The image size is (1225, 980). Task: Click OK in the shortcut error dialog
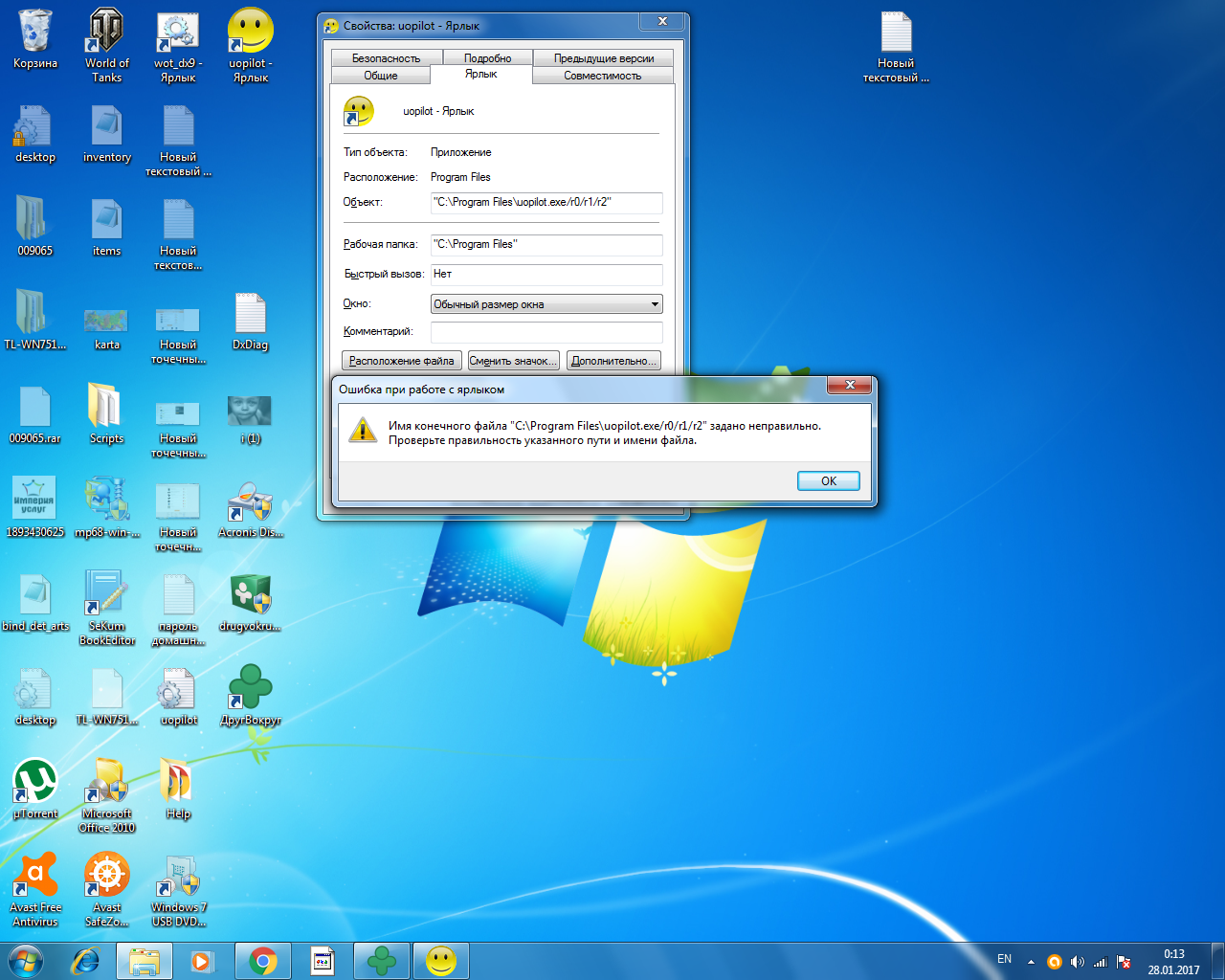[x=828, y=481]
